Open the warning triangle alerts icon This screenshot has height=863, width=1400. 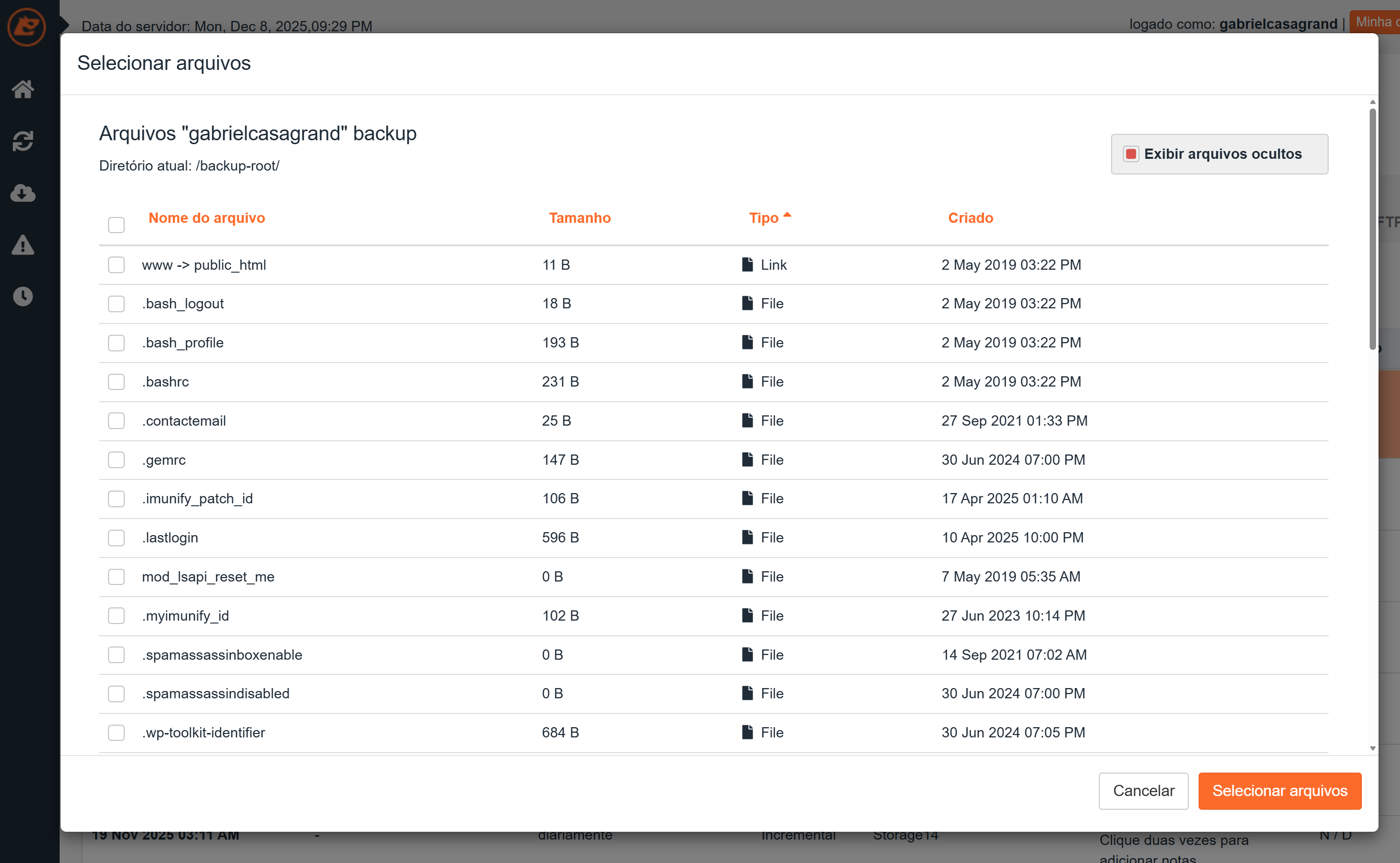pos(23,245)
